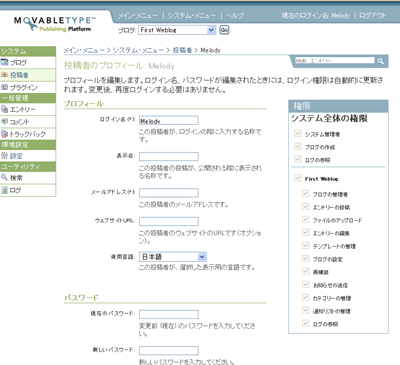400x365 pixels.
Task: Open コメント in the sidebar
Action: click(x=28, y=122)
